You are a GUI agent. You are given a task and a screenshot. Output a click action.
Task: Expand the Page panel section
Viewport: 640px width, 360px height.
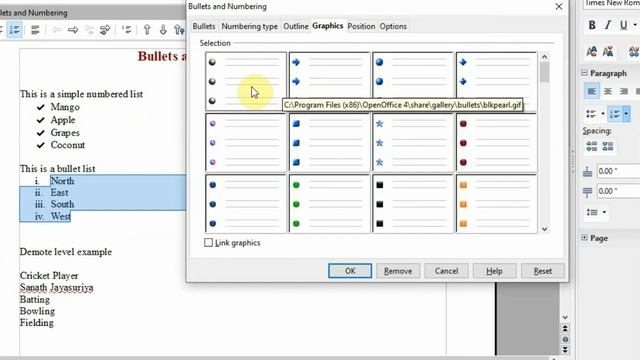(x=584, y=238)
